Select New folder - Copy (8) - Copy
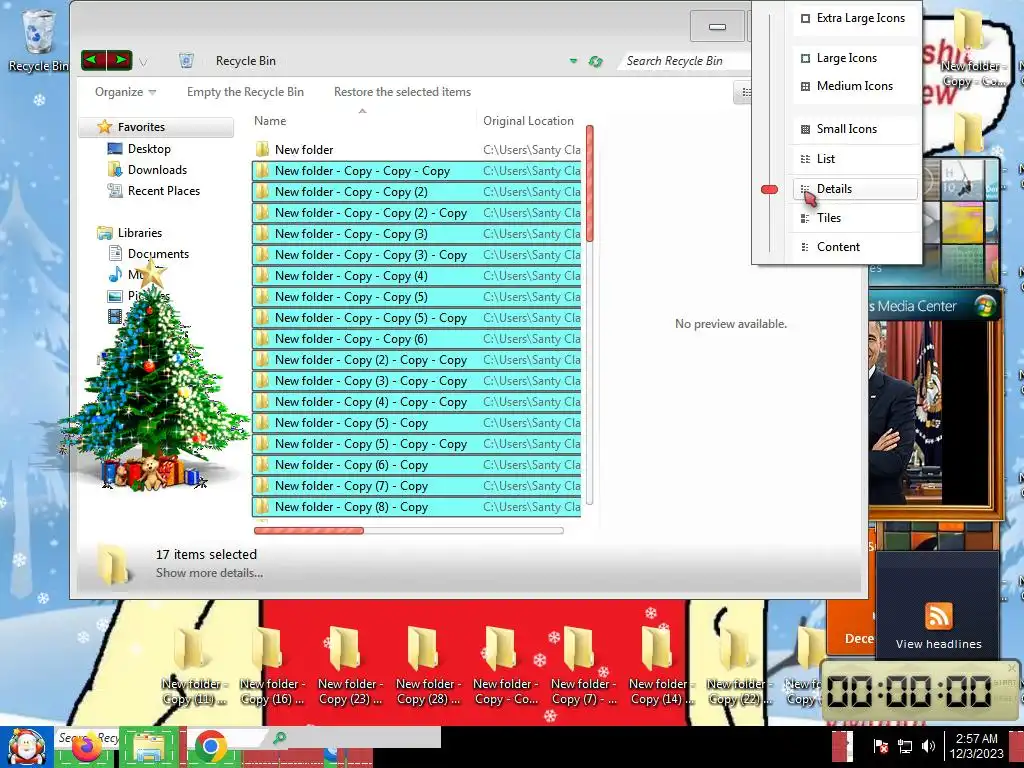Image resolution: width=1024 pixels, height=768 pixels. 416,507
